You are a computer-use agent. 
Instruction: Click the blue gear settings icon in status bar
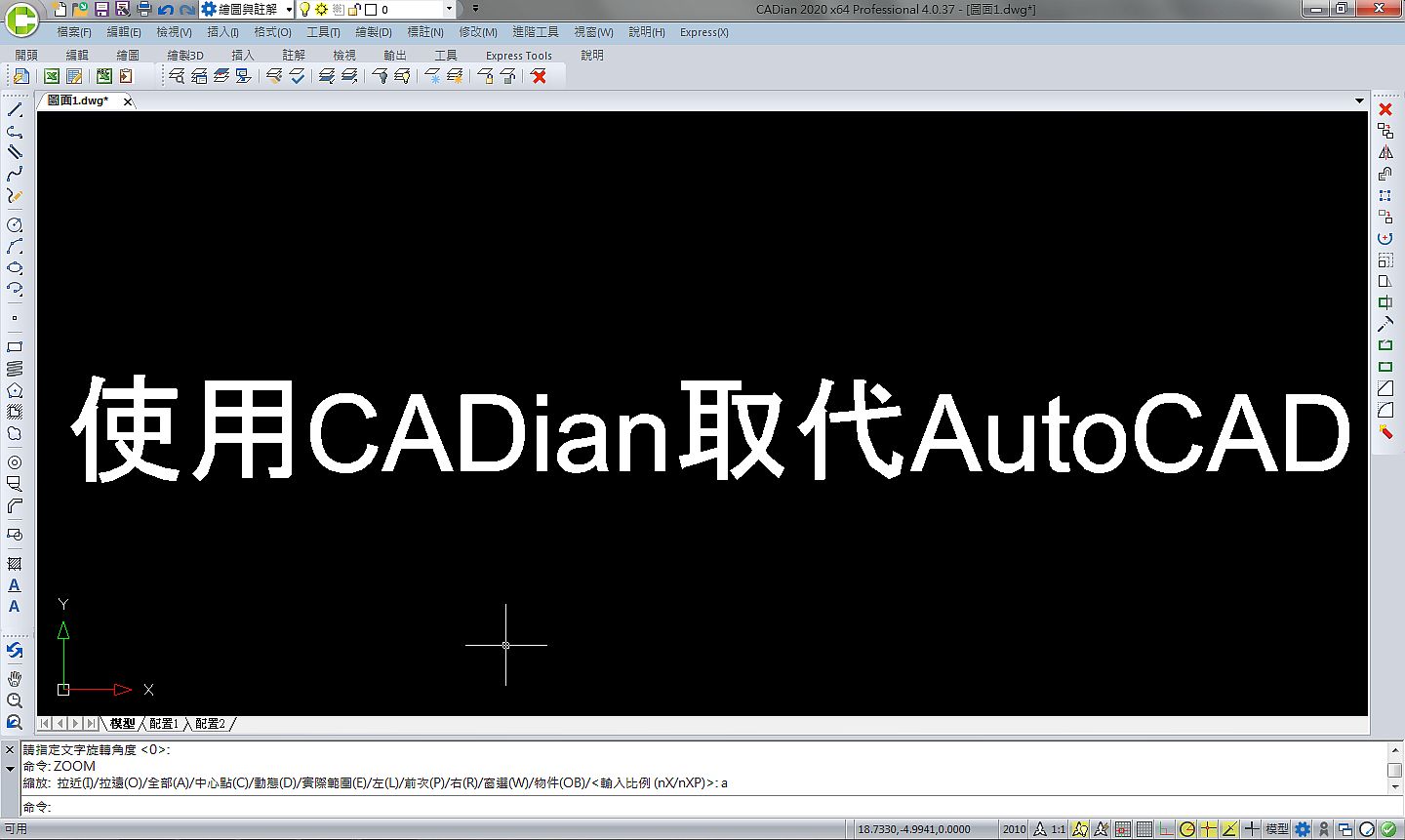pos(1303,829)
